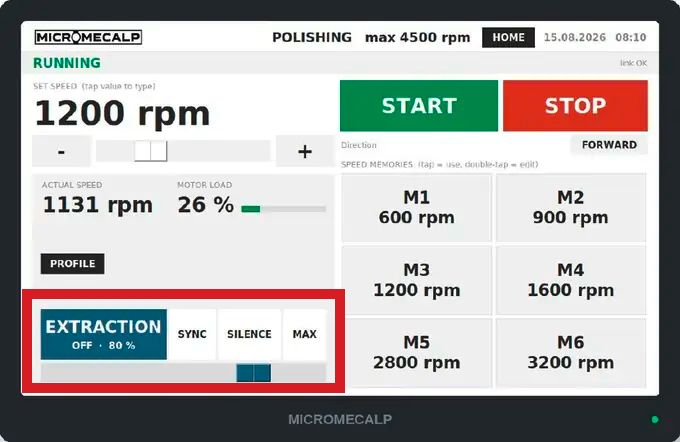Click the set speed slider handle

(x=150, y=151)
